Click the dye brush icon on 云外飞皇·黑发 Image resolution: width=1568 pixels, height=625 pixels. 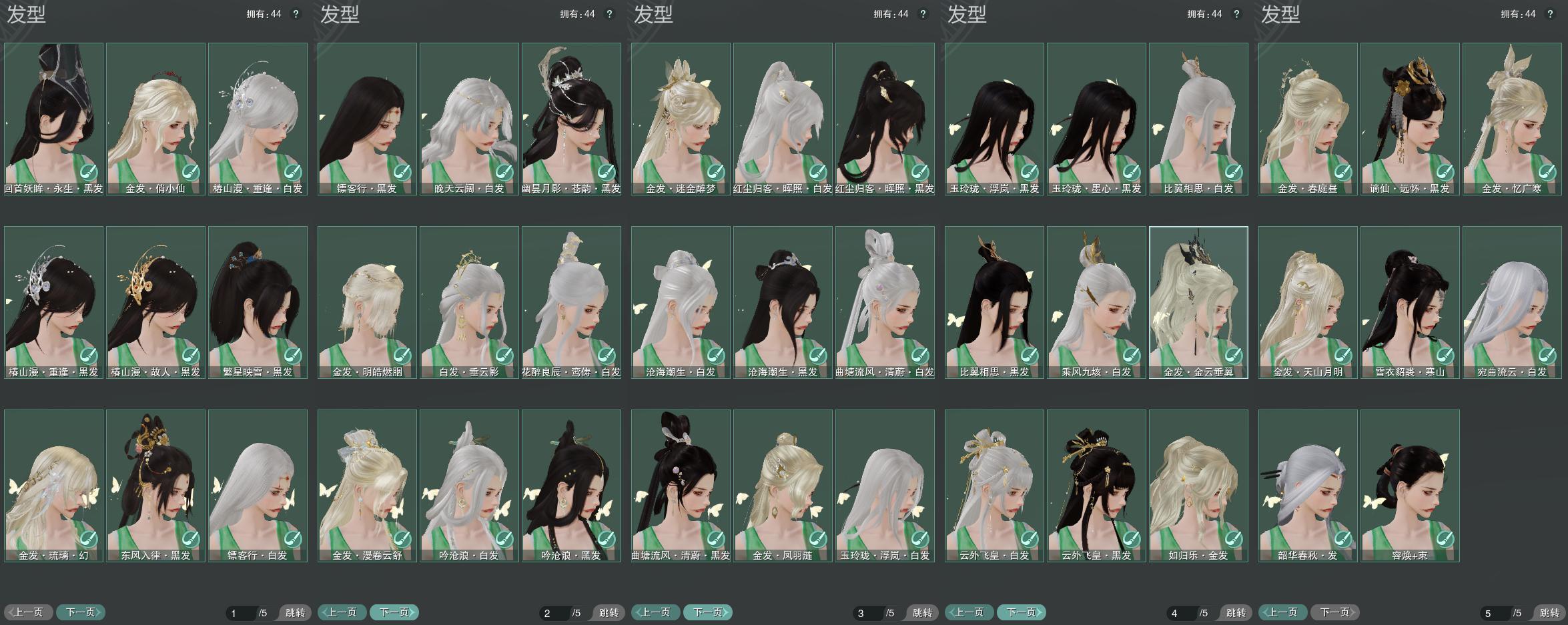click(1131, 540)
